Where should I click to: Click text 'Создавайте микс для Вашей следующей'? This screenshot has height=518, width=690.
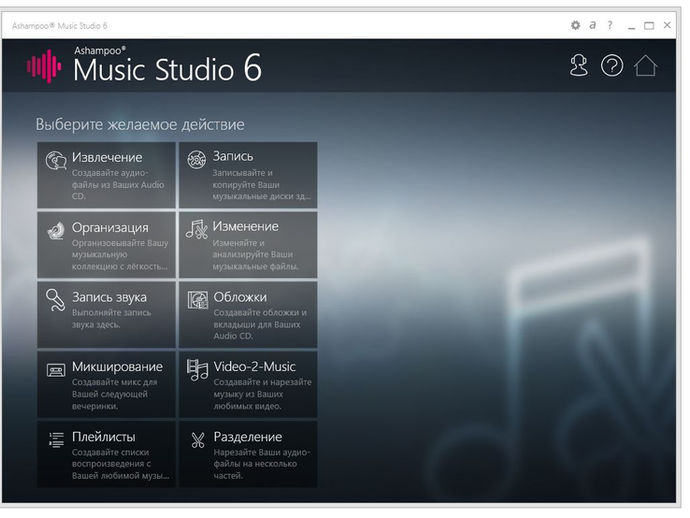tap(114, 388)
